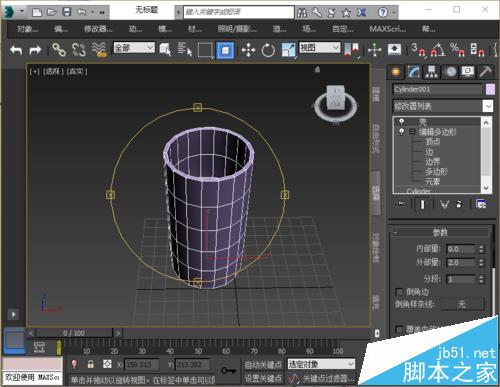The image size is (500, 387).
Task: Click the Undo arrow in main toolbar
Action: (16, 50)
